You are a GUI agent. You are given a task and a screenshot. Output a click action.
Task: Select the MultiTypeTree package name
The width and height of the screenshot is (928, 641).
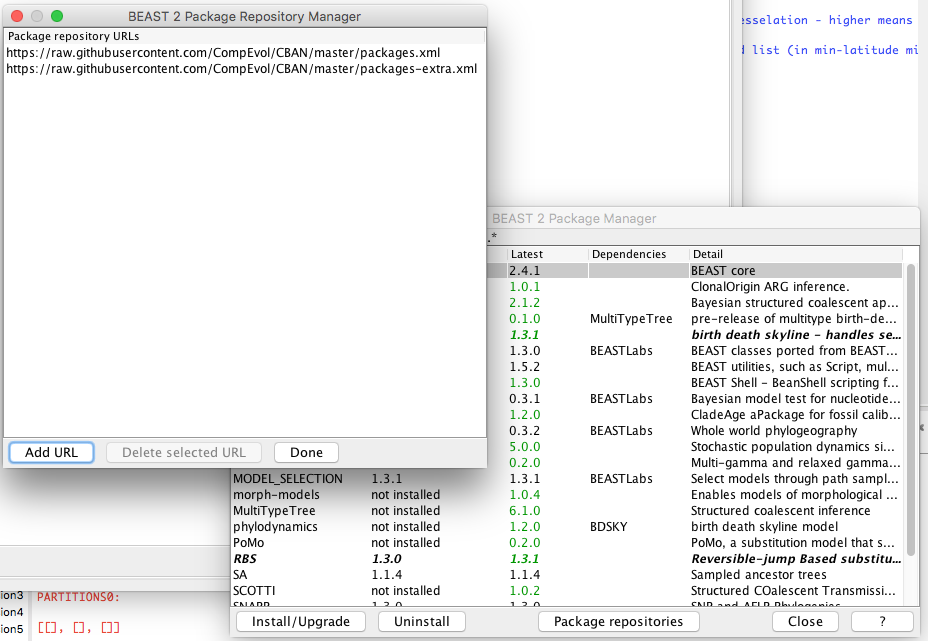point(274,510)
